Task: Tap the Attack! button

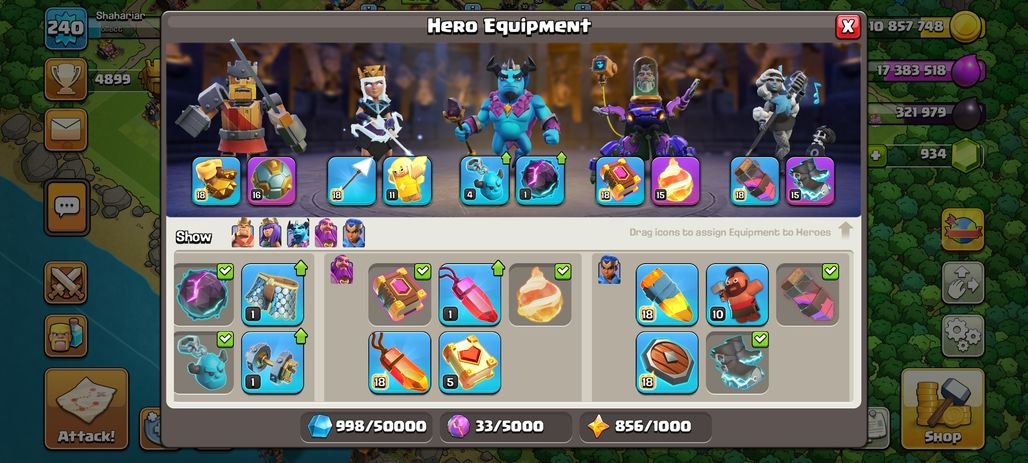Action: click(x=86, y=409)
